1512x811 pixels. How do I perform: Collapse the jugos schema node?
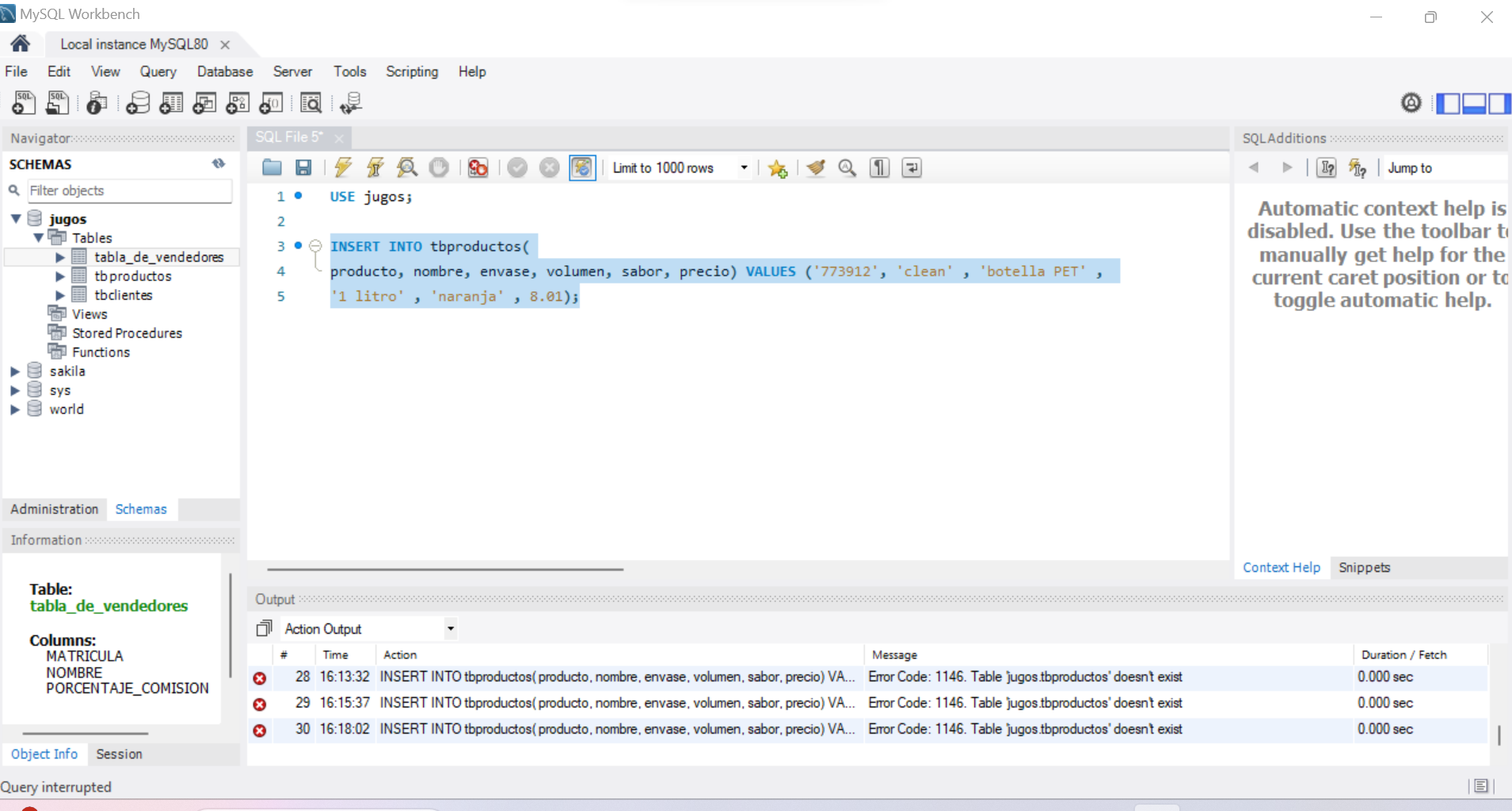[16, 219]
